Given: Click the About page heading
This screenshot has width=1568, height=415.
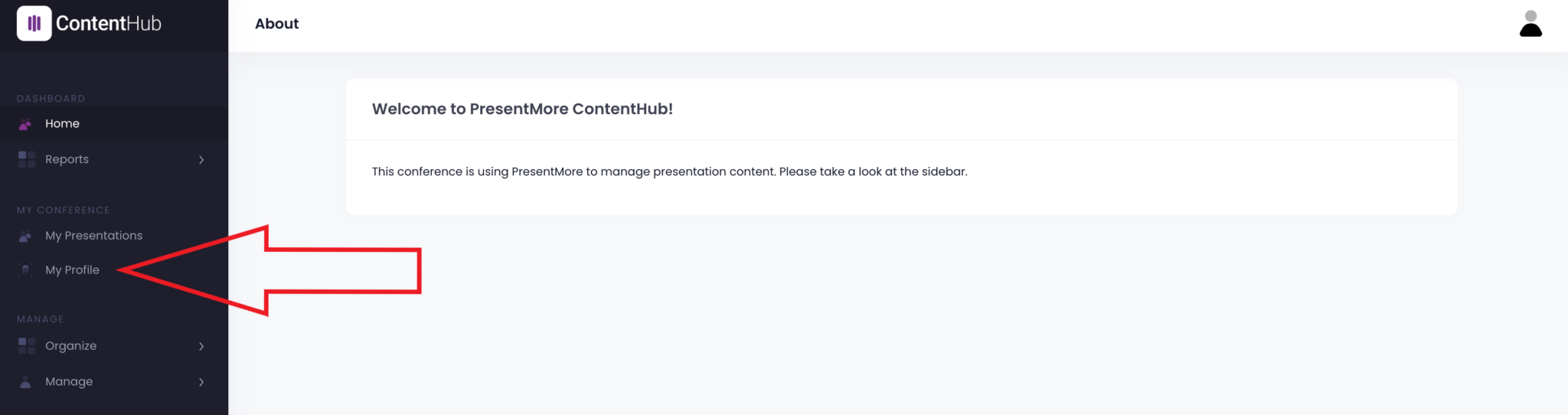Looking at the screenshot, I should click(x=276, y=24).
